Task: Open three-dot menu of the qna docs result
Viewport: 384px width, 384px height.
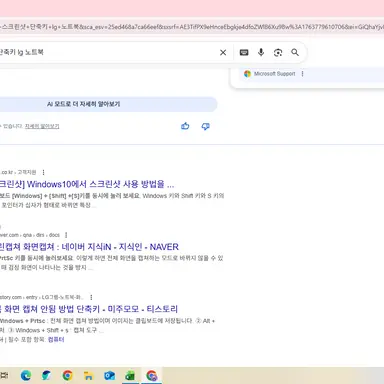Action: [x=66, y=235]
